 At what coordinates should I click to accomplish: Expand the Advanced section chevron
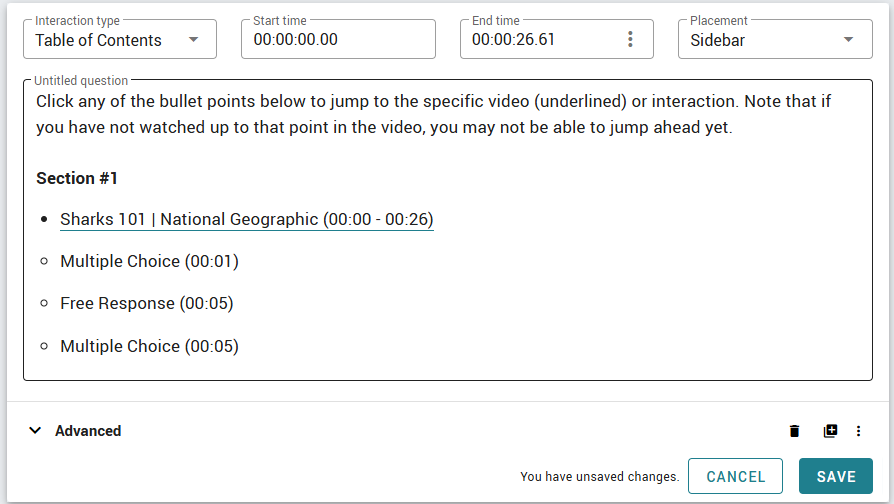35,431
